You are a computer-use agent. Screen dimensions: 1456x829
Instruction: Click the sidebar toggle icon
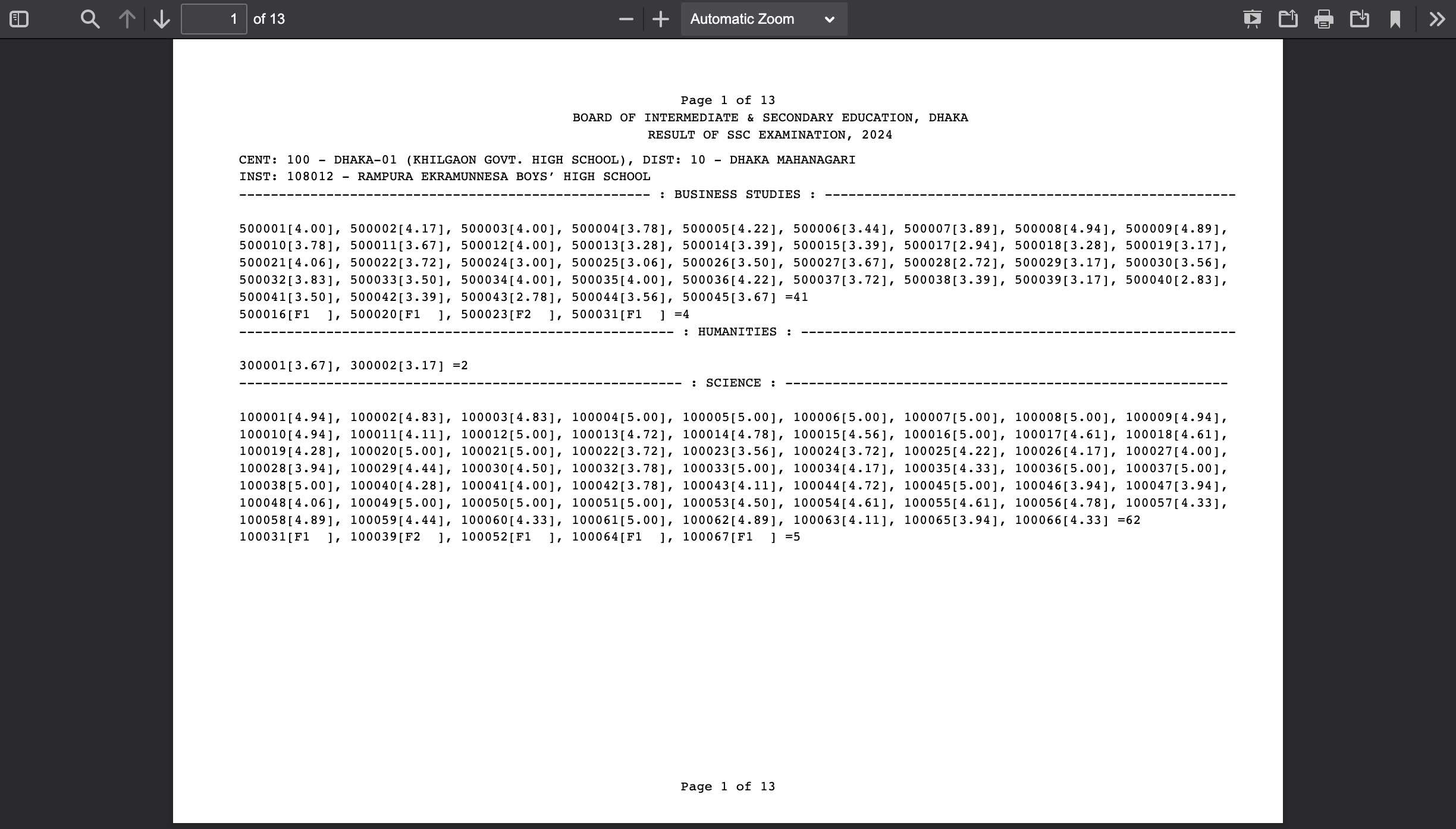[19, 19]
